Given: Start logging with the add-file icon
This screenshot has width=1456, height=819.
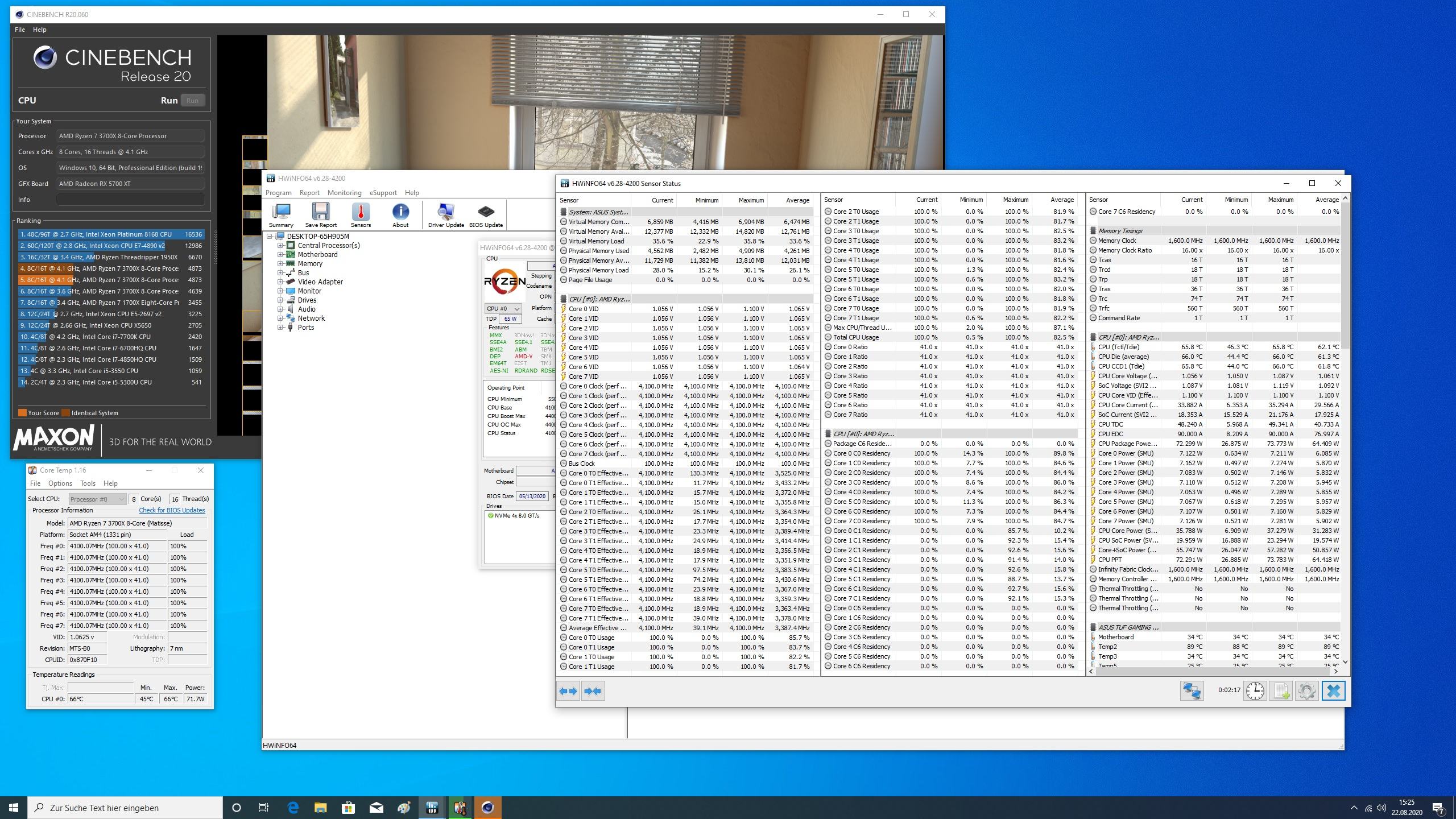Looking at the screenshot, I should coord(1281,691).
